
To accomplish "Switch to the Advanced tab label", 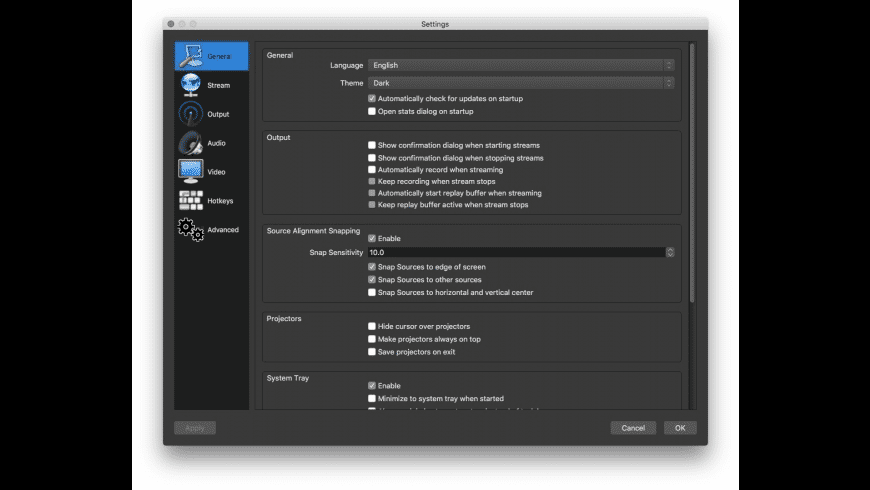I will (223, 229).
